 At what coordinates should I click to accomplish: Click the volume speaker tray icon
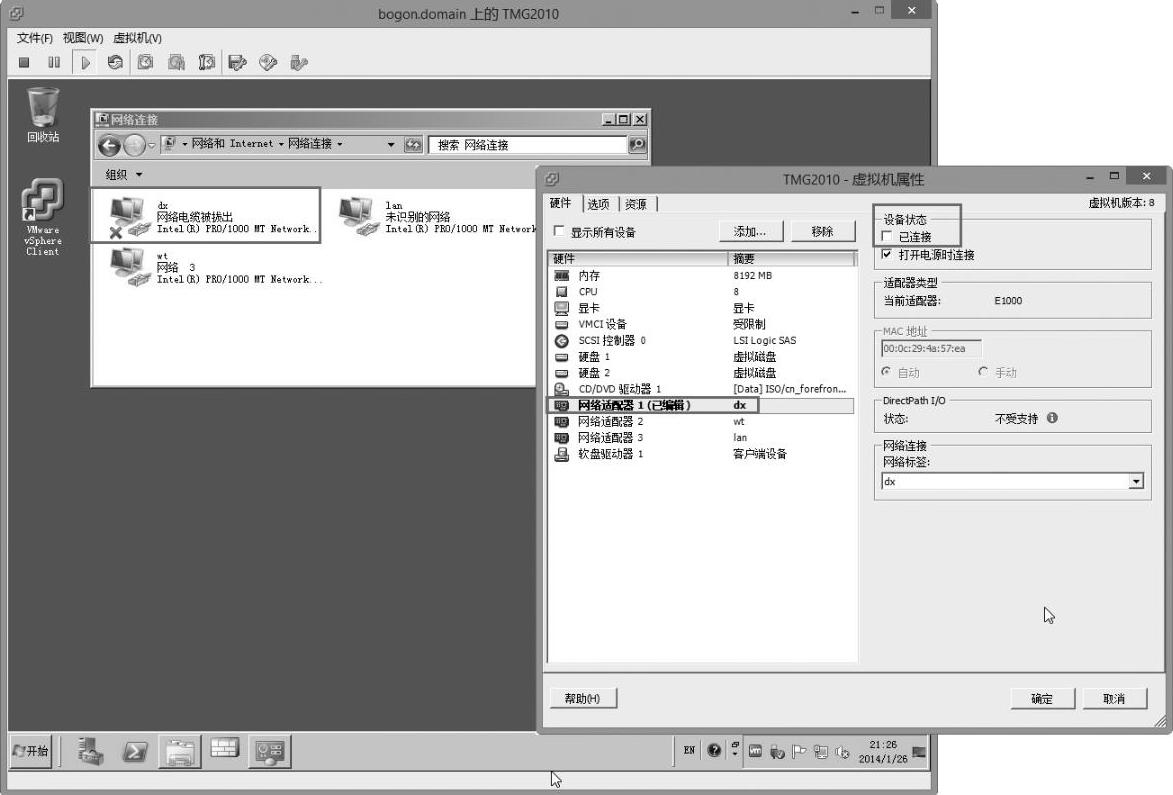(x=842, y=752)
